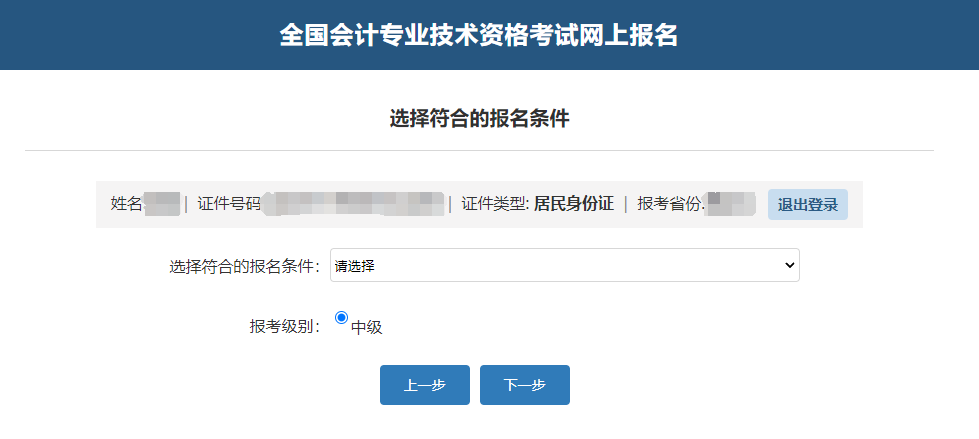Click the 退出登录 logout button
Image resolution: width=979 pixels, height=439 pixels.
click(x=807, y=204)
